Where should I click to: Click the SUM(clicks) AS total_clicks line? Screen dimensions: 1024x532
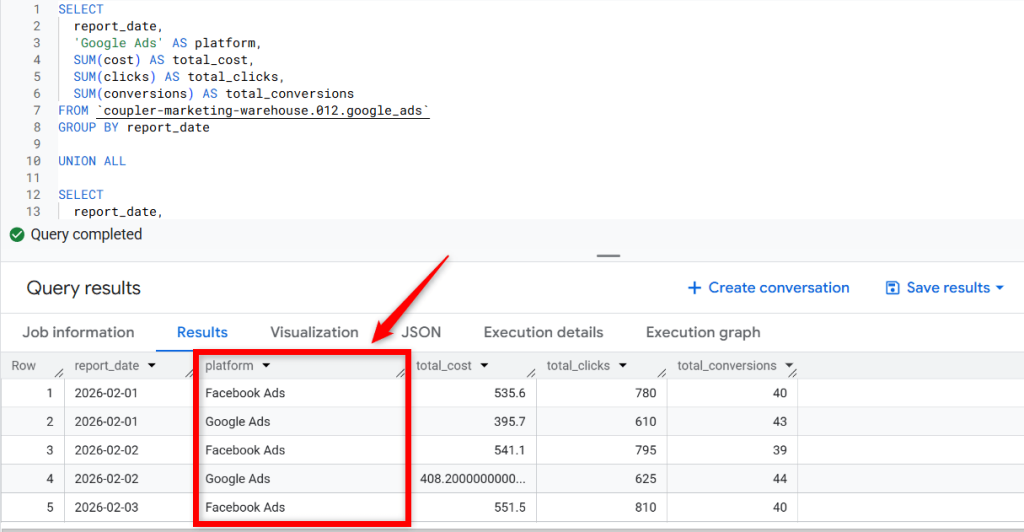coord(178,77)
